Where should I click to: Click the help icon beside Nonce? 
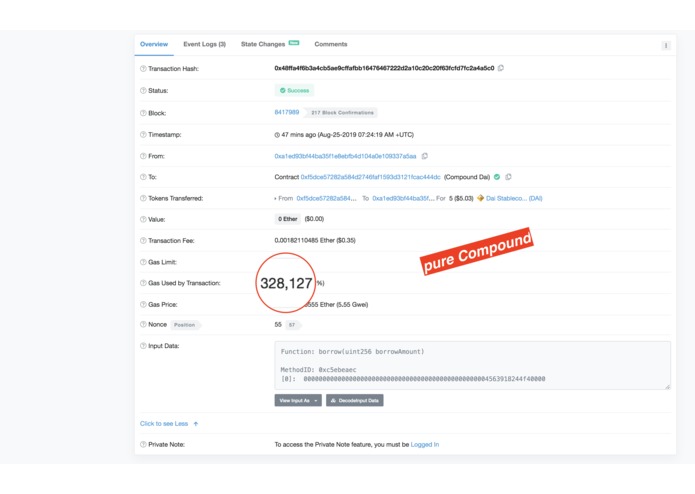(143, 324)
